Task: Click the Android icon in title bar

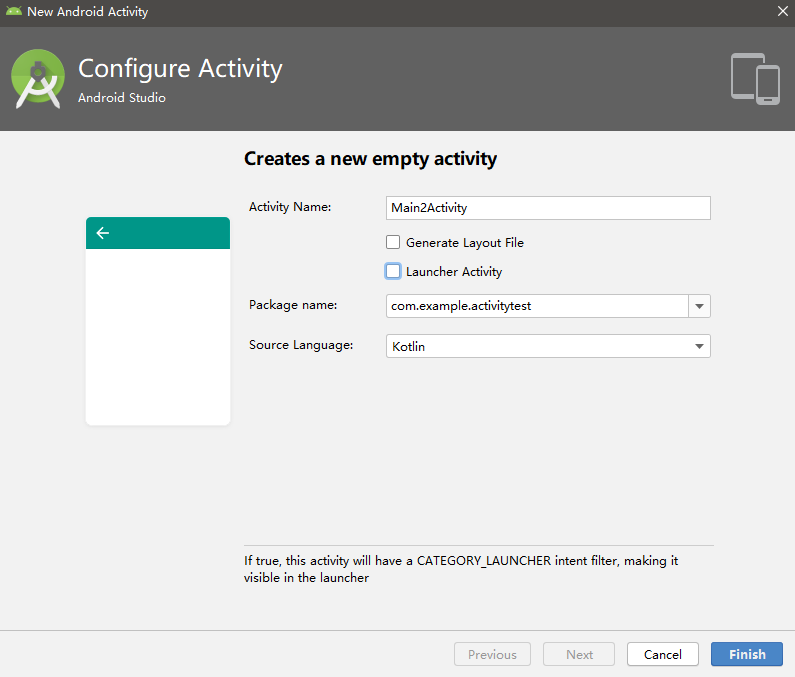Action: coord(14,12)
